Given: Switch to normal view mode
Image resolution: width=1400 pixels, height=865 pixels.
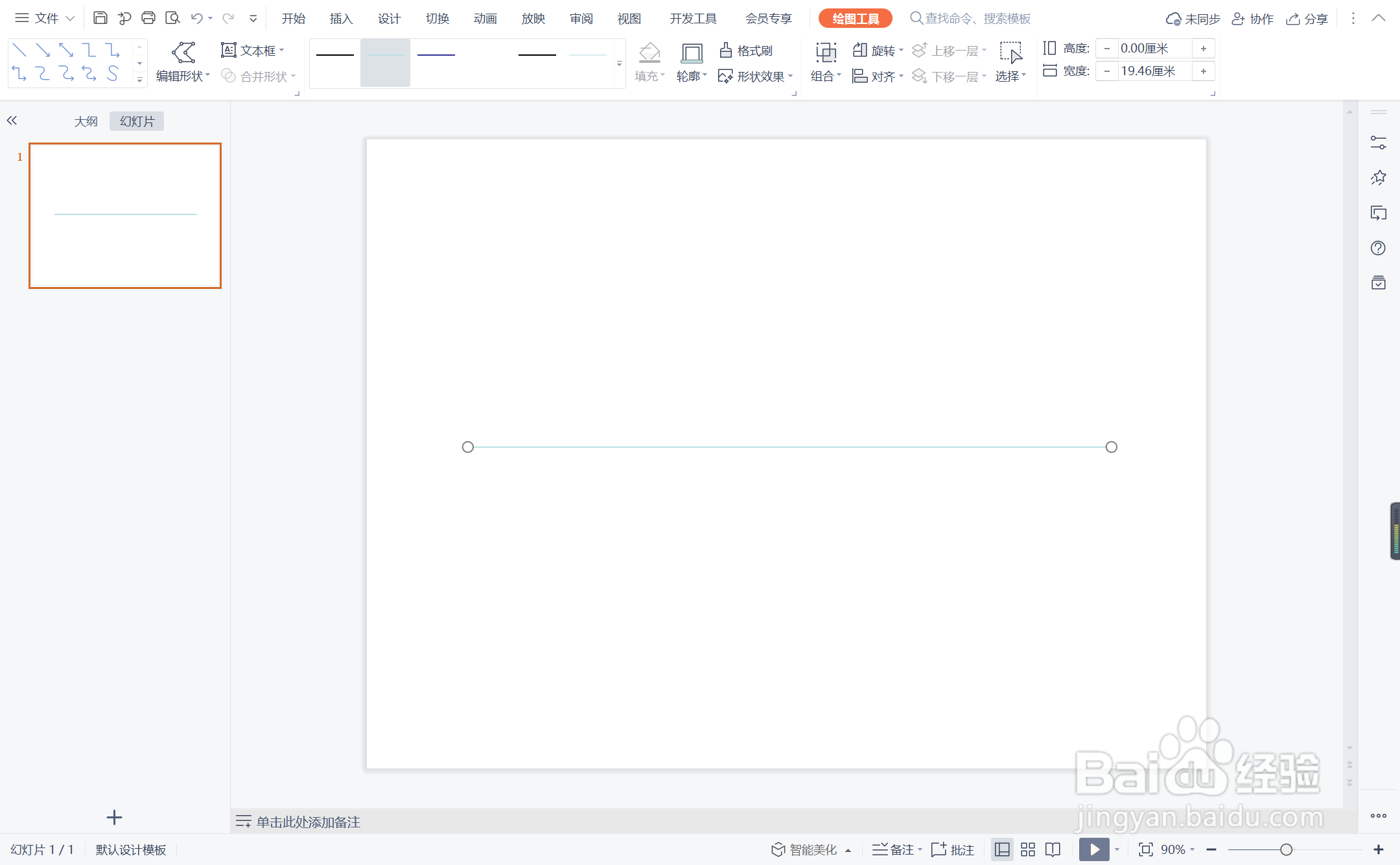Looking at the screenshot, I should (x=1002, y=849).
